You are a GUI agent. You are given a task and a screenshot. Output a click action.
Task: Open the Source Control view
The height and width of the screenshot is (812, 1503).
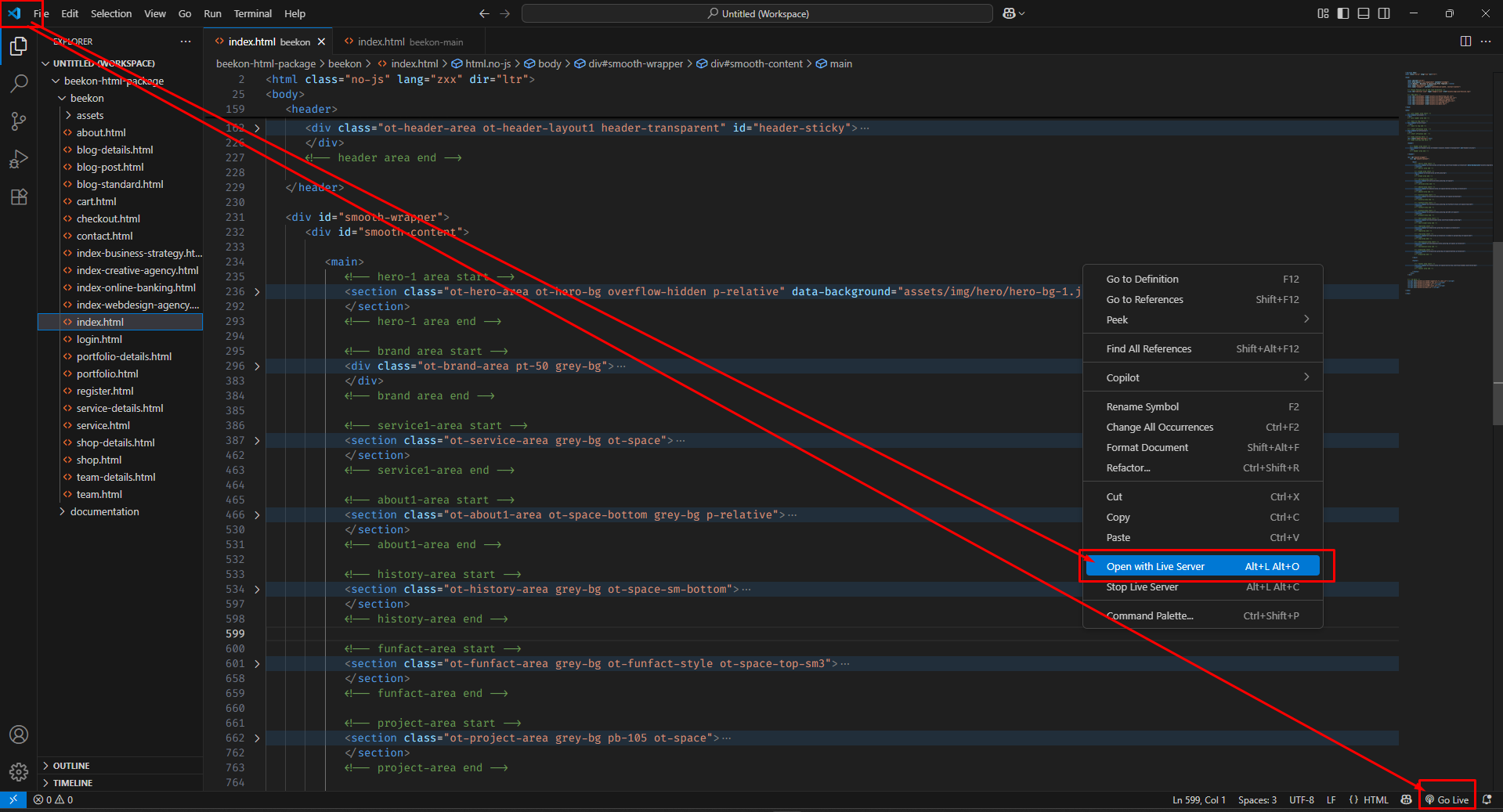pyautogui.click(x=19, y=121)
